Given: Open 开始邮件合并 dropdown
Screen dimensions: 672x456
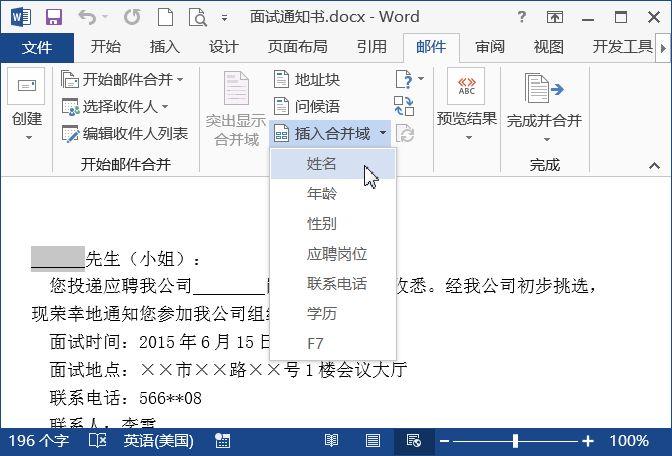Looking at the screenshot, I should (123, 80).
